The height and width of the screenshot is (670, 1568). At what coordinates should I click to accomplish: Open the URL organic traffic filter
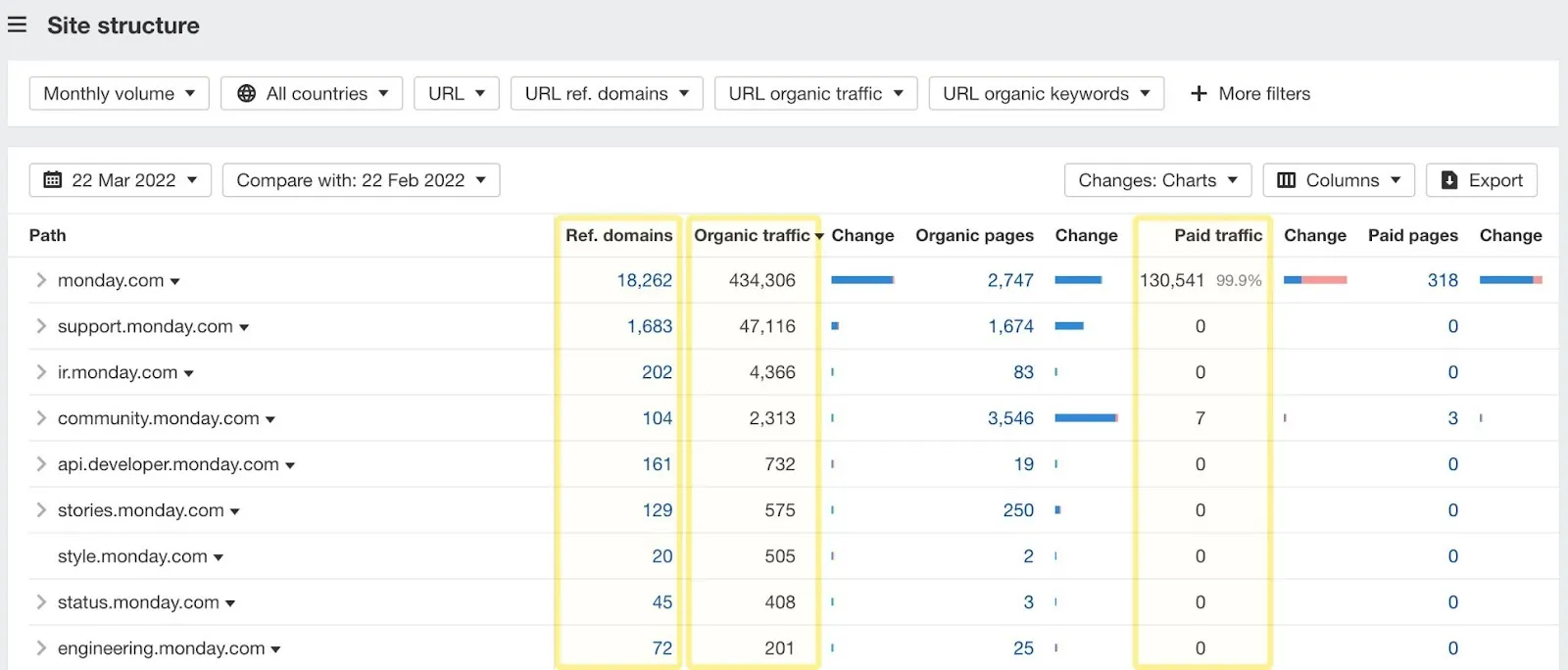coord(816,93)
